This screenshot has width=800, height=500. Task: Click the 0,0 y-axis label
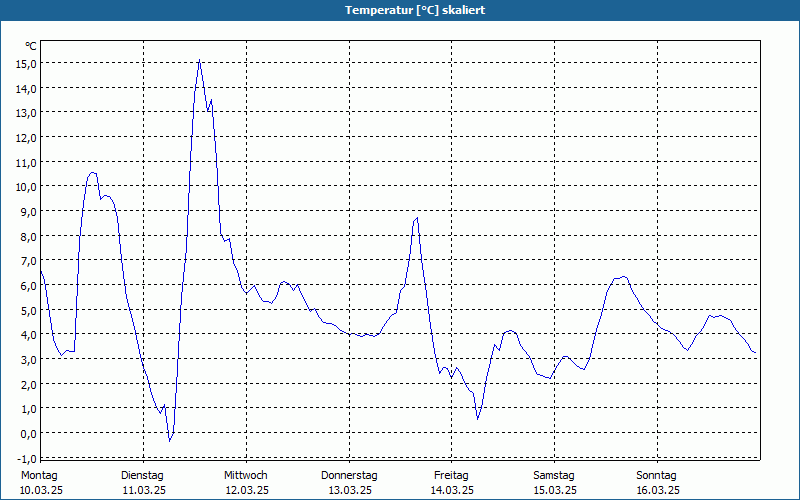(x=28, y=434)
